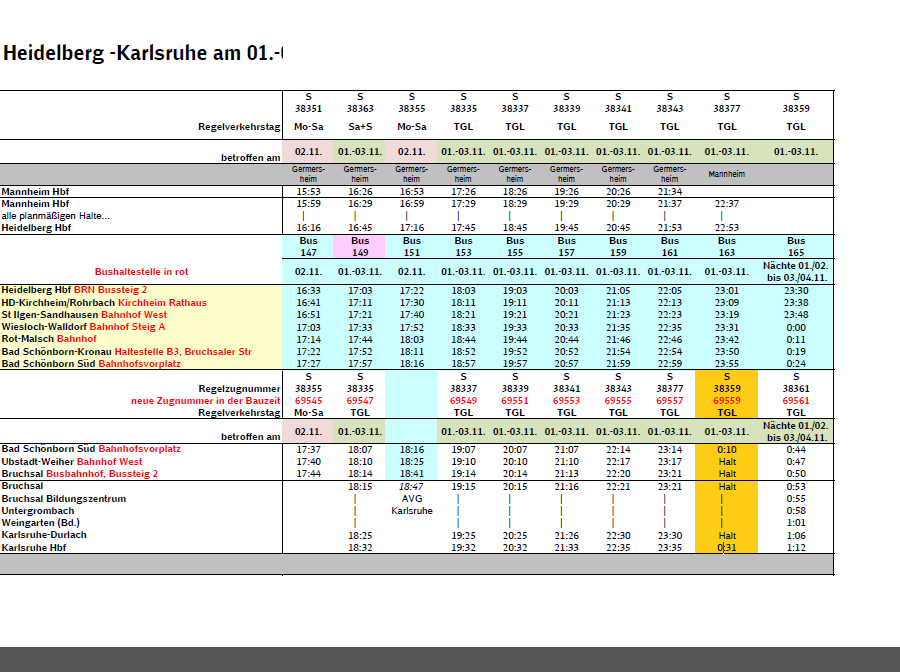900x672 pixels.
Task: Click the title 'Heidelberg -Karlsruhe am 01.-'
Action: pyautogui.click(x=143, y=53)
